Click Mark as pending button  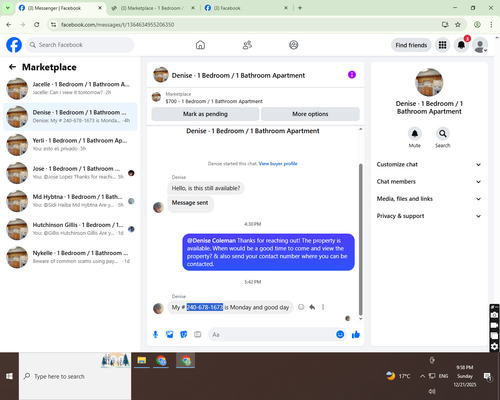point(205,114)
